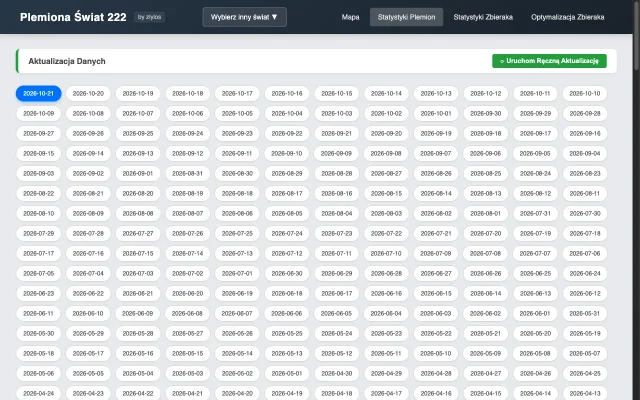Choose date 2026-10-01

(436, 113)
